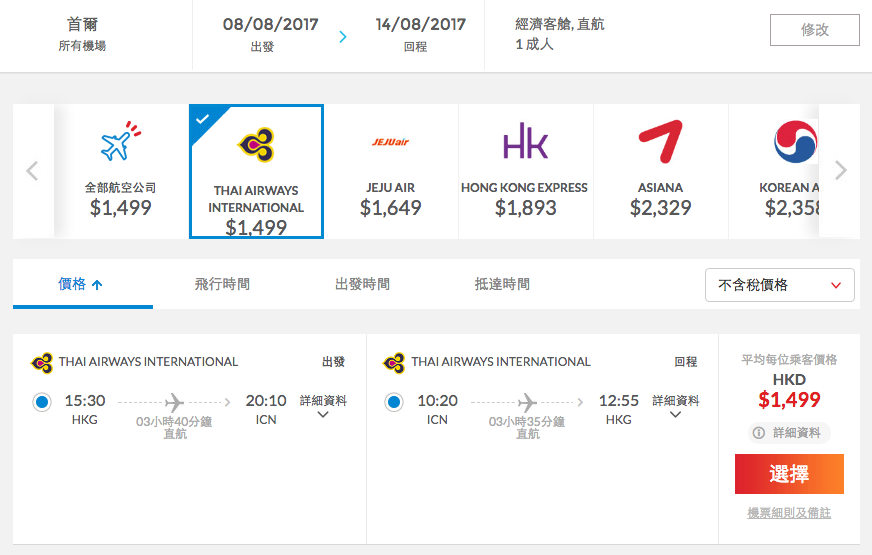
Task: Select the 15:30 HKG outbound flight radio
Action: (x=42, y=402)
